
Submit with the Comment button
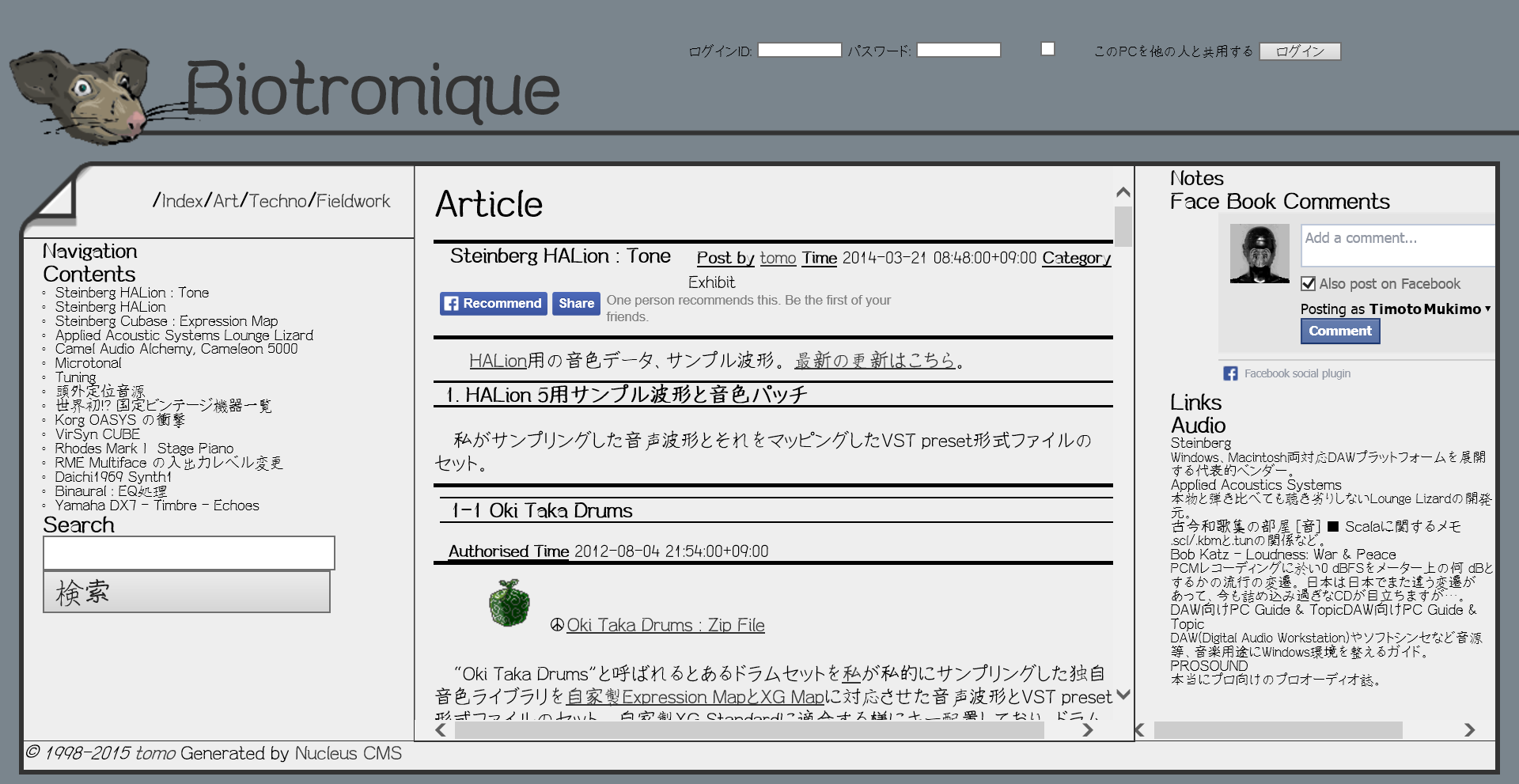pyautogui.click(x=1340, y=331)
